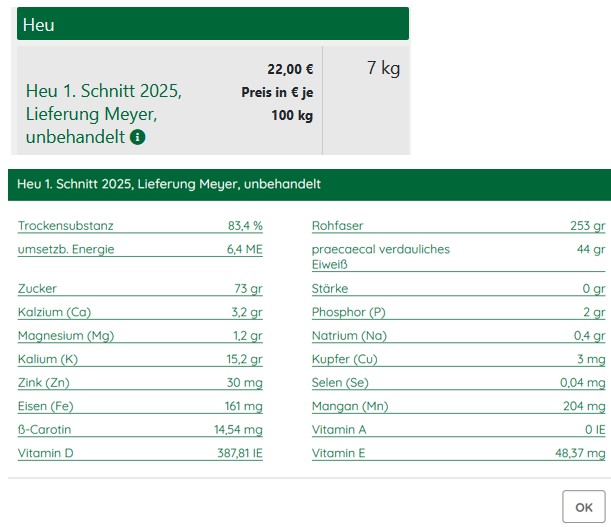Click the Vitamin D label

tap(46, 453)
